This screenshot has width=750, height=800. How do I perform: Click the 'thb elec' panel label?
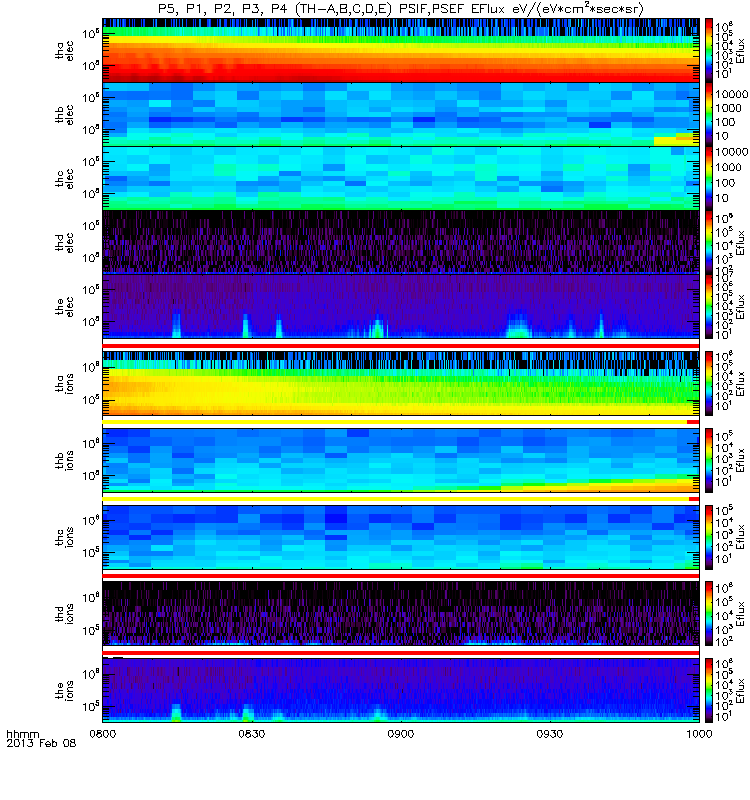click(x=64, y=114)
